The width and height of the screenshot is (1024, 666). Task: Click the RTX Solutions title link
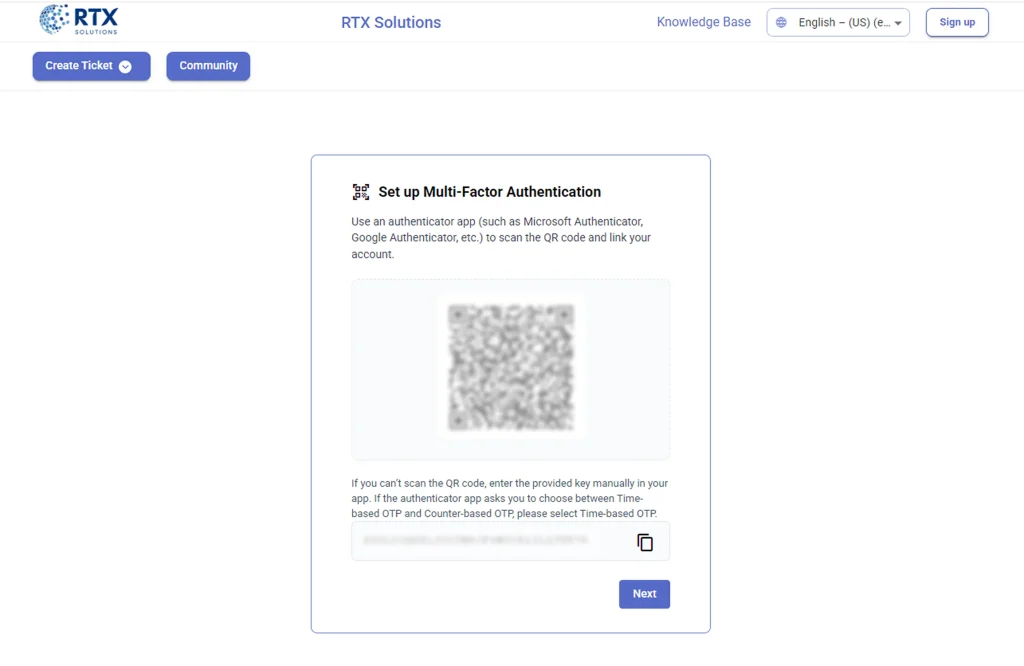[391, 22]
